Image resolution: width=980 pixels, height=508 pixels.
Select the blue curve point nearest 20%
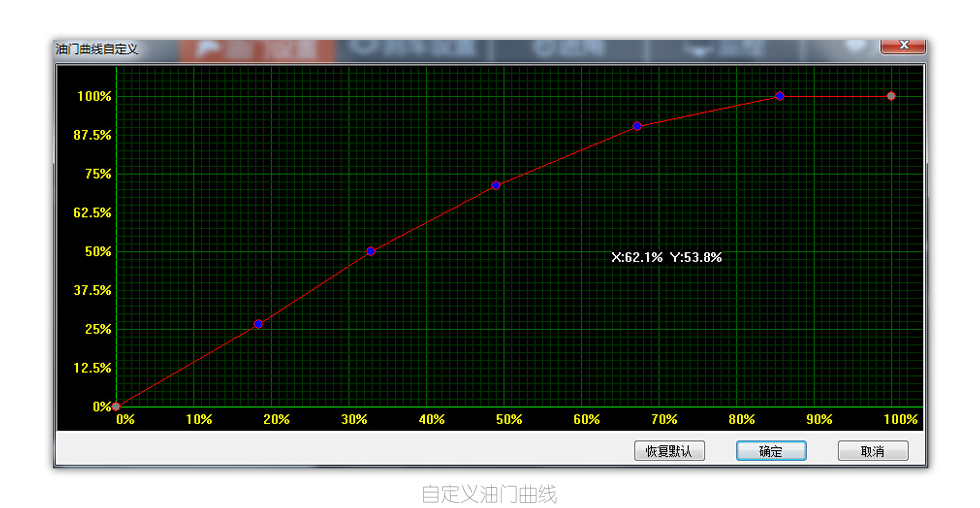pyautogui.click(x=258, y=324)
